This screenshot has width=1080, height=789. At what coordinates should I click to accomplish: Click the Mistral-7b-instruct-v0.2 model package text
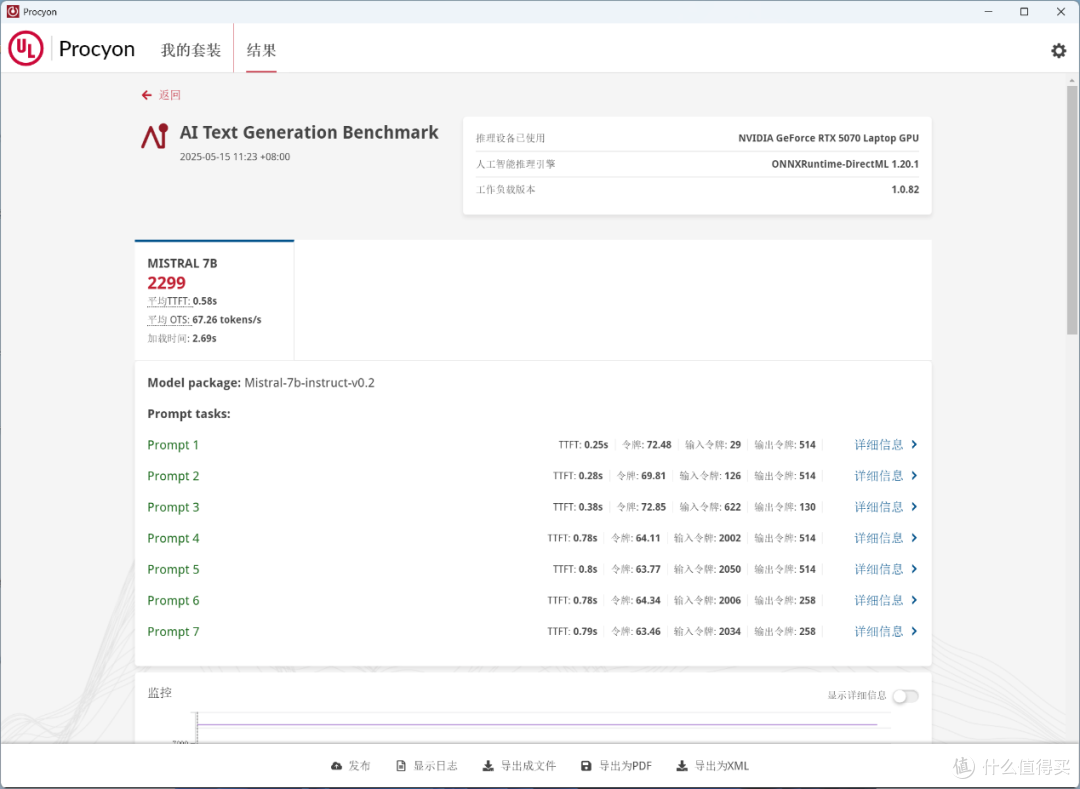pos(309,383)
